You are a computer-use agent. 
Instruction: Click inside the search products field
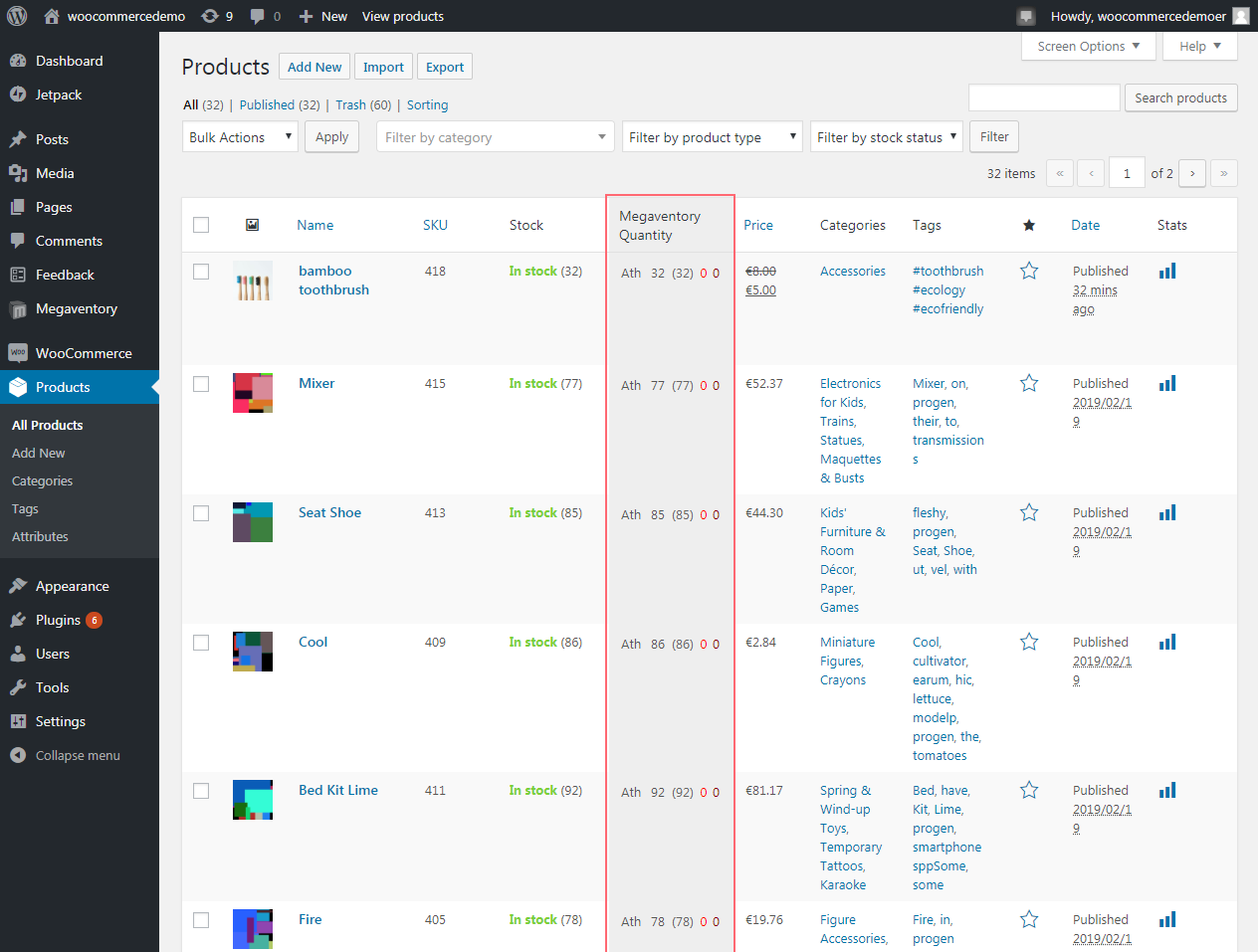(x=1043, y=97)
